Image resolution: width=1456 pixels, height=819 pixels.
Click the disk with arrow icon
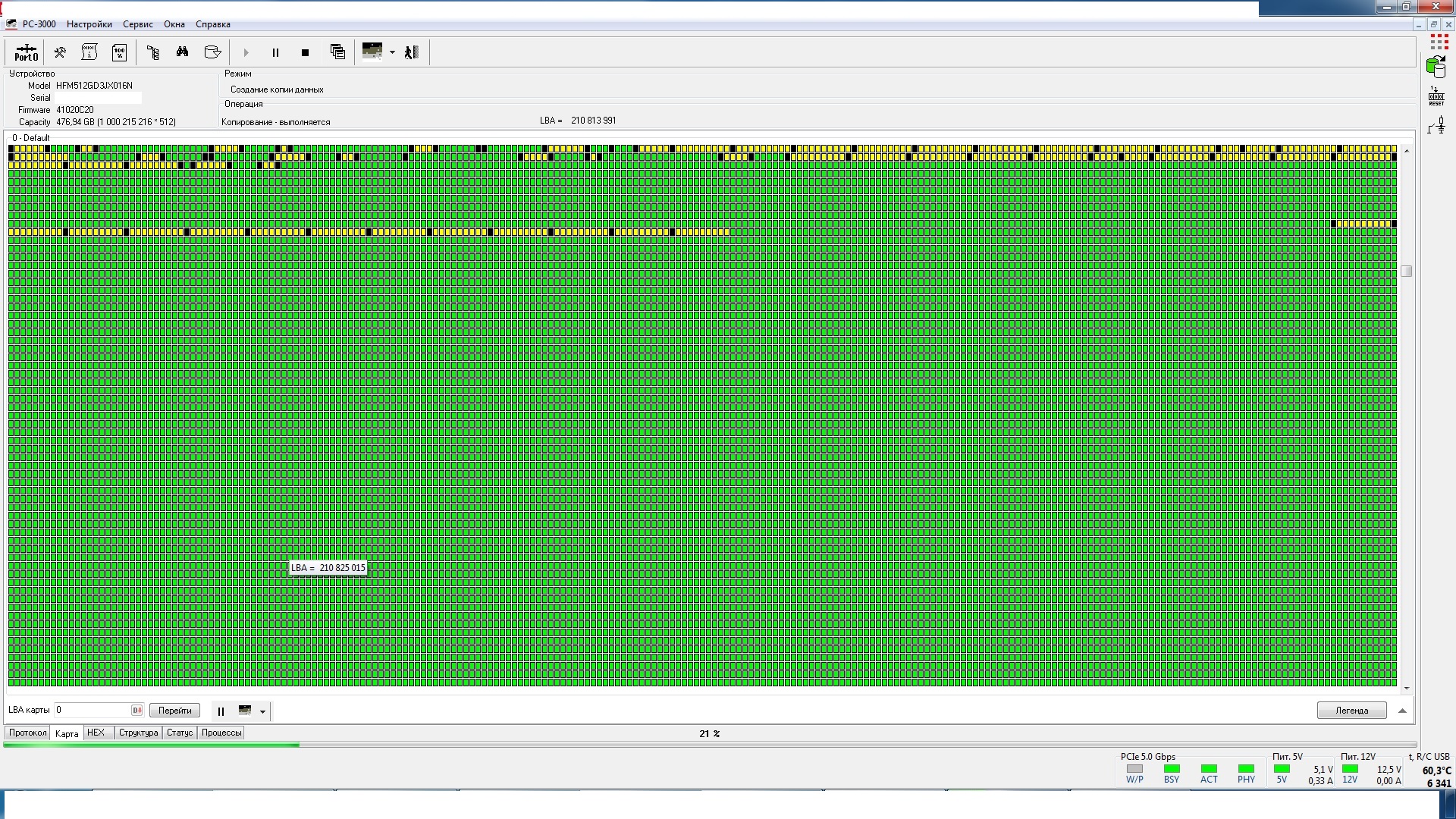(x=212, y=52)
